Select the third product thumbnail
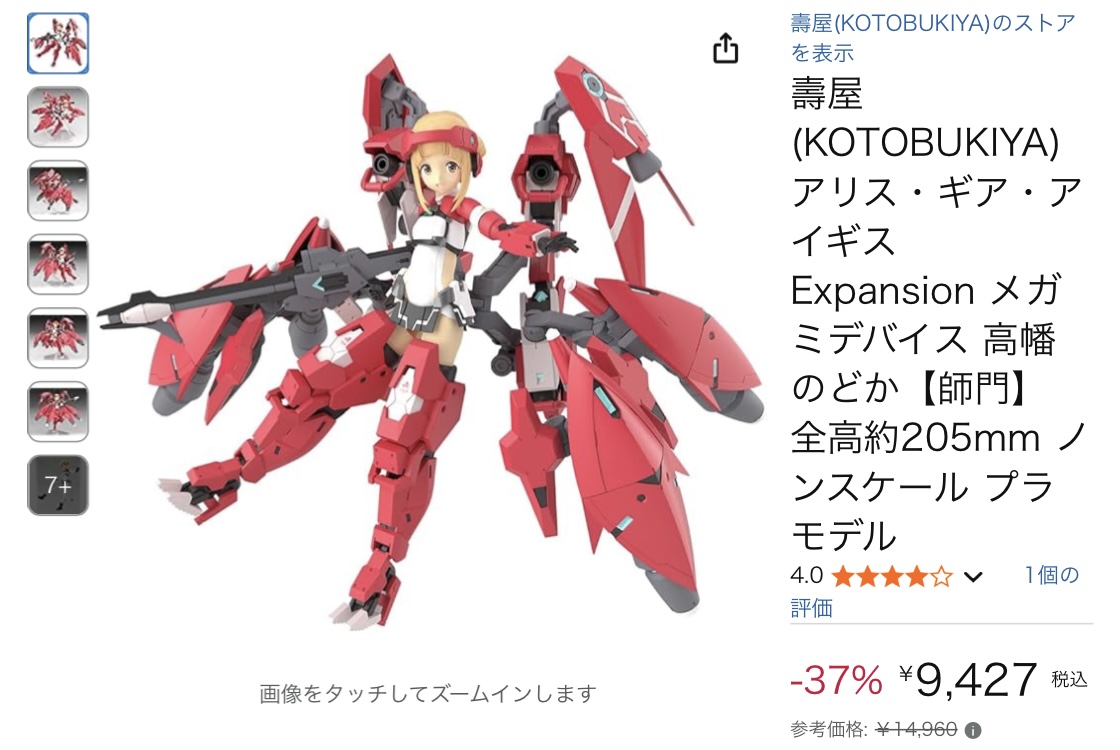 click(58, 191)
